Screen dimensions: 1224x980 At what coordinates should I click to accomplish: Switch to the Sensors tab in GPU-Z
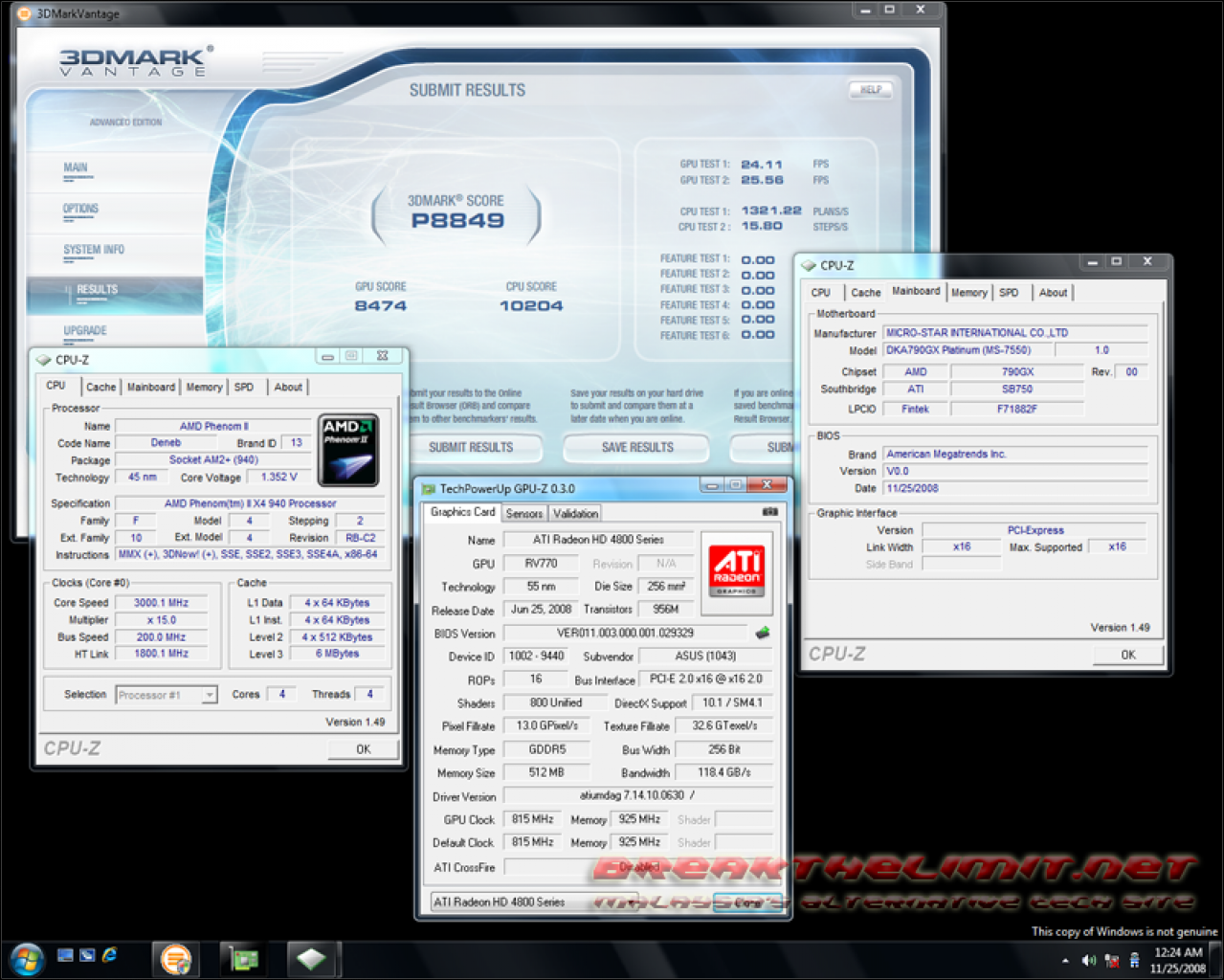523,514
